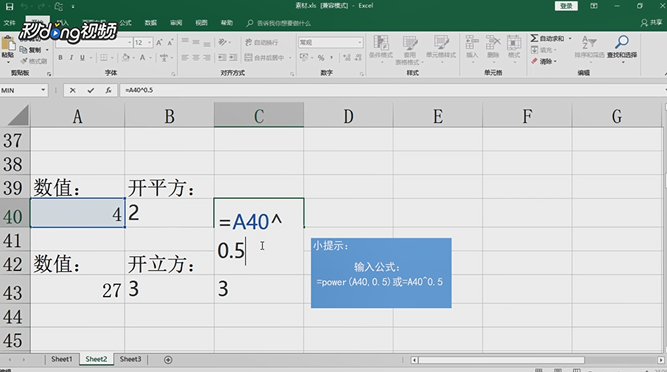Click Wrap Text (自动换行)
Image resolution: width=667 pixels, height=372 pixels.
[x=262, y=42]
